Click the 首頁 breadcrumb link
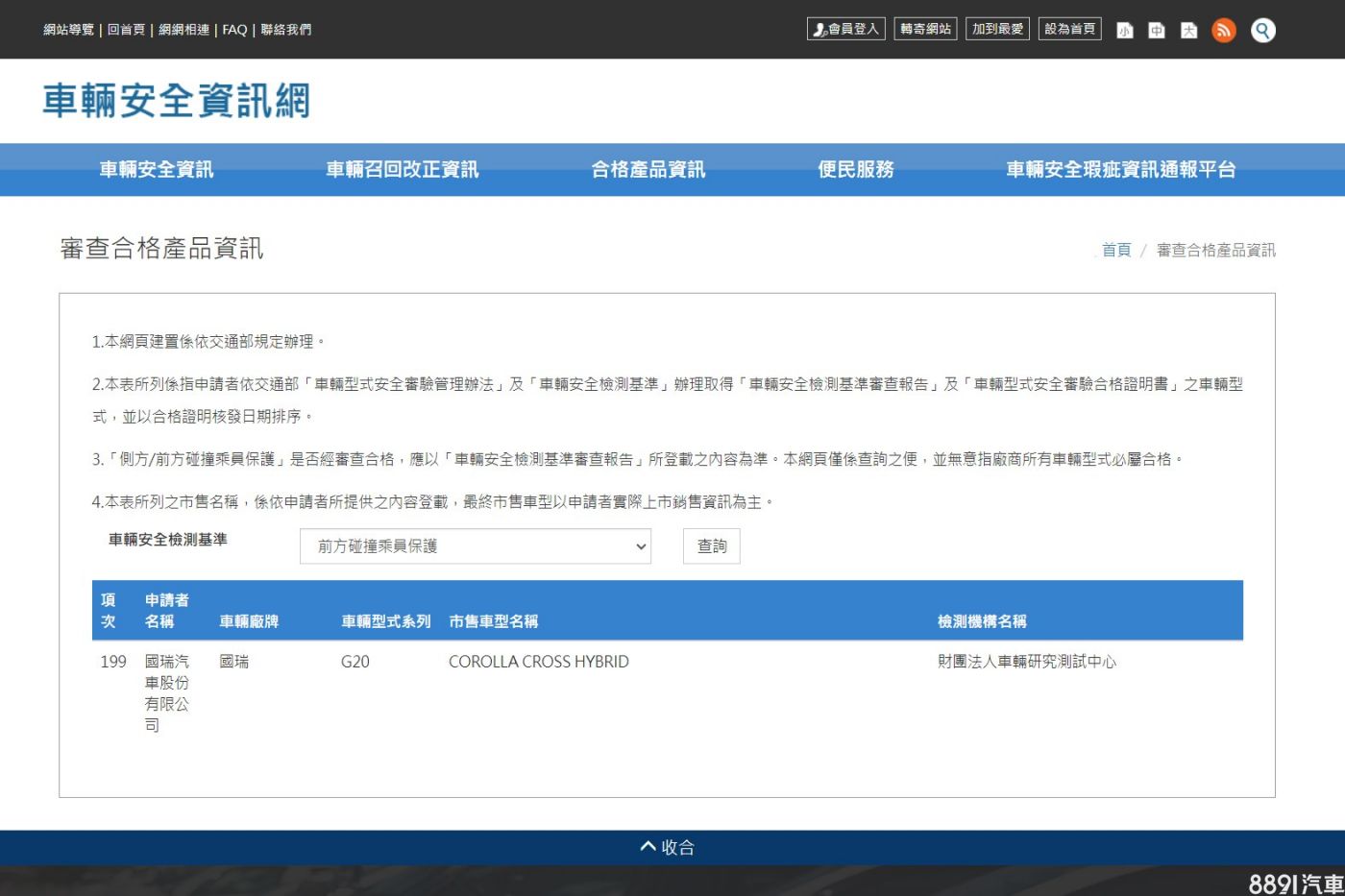This screenshot has height=896, width=1345. pyautogui.click(x=1115, y=250)
